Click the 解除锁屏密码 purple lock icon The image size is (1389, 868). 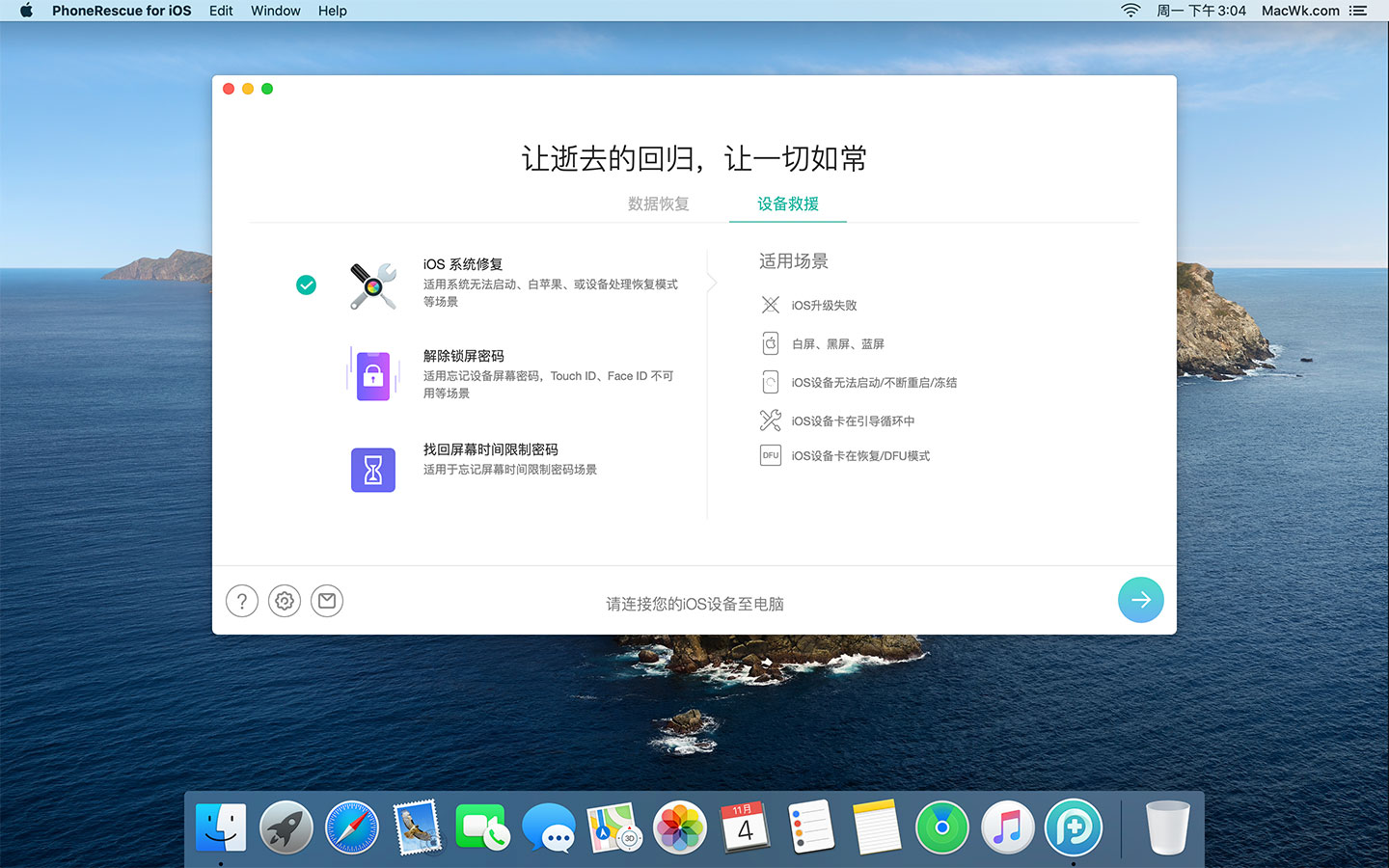coord(373,374)
